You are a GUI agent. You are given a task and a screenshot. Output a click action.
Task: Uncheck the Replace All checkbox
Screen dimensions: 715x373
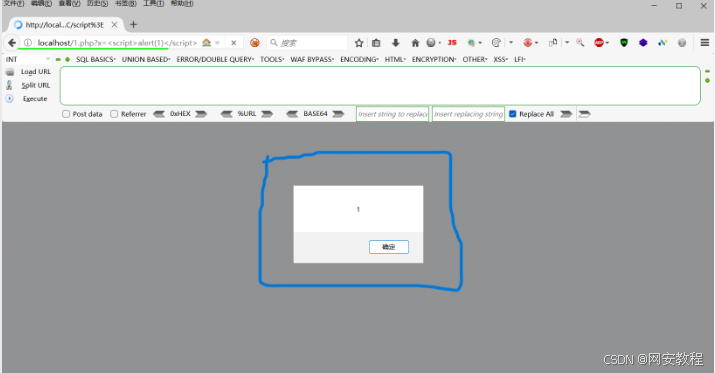(513, 114)
